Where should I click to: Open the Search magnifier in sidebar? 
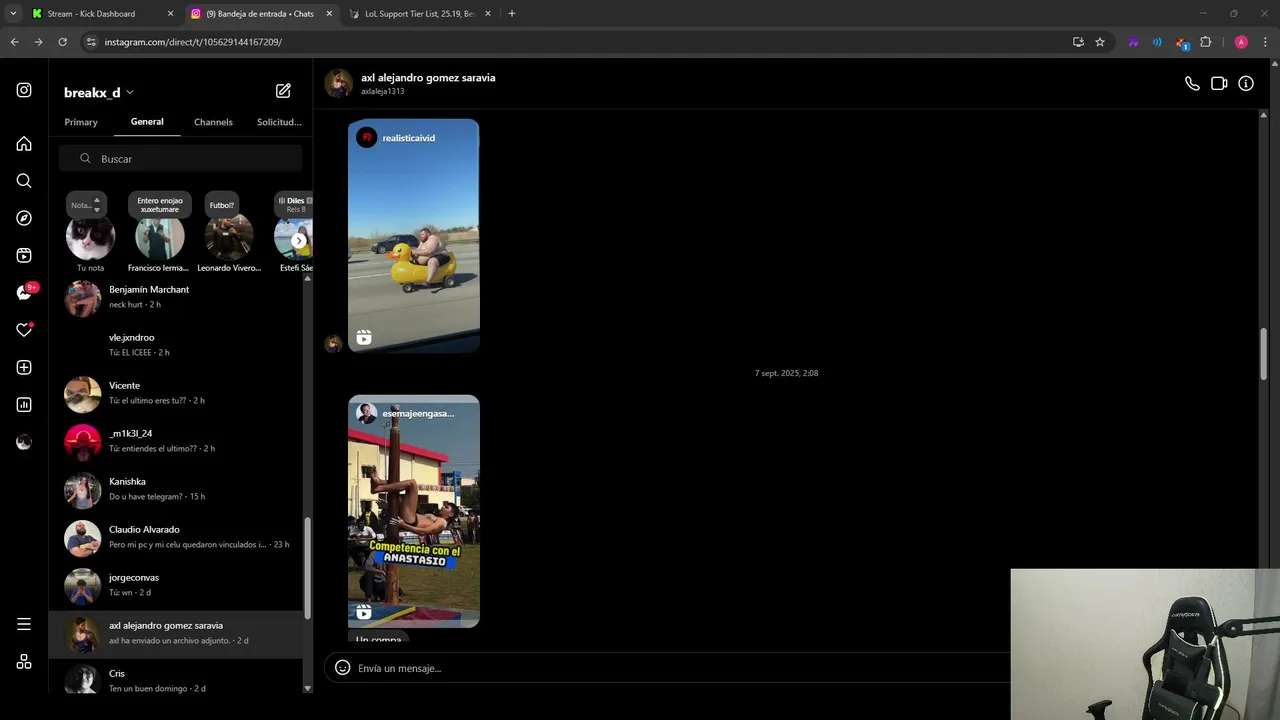[x=24, y=181]
